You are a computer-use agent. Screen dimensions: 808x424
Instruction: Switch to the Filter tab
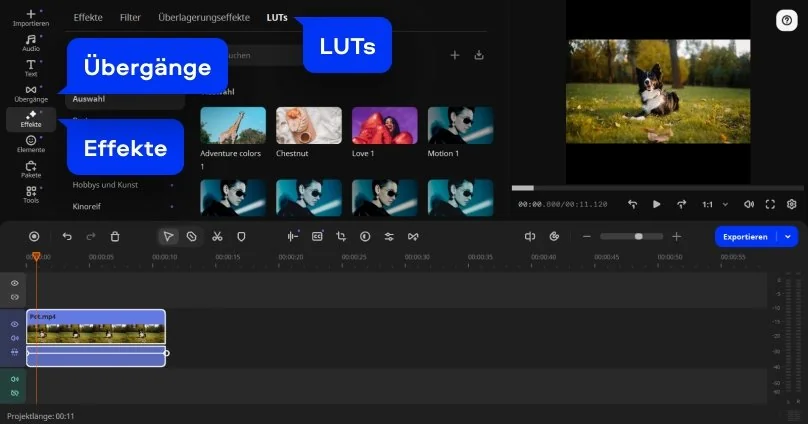(130, 18)
